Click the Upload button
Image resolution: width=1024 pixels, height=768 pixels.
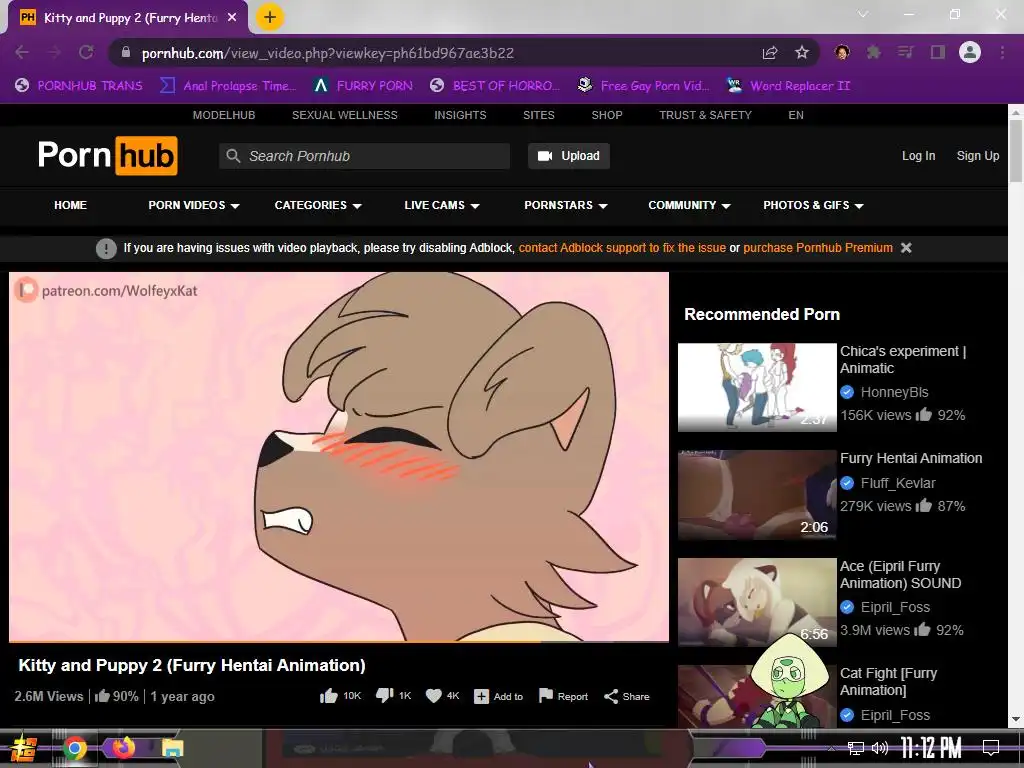tap(569, 156)
